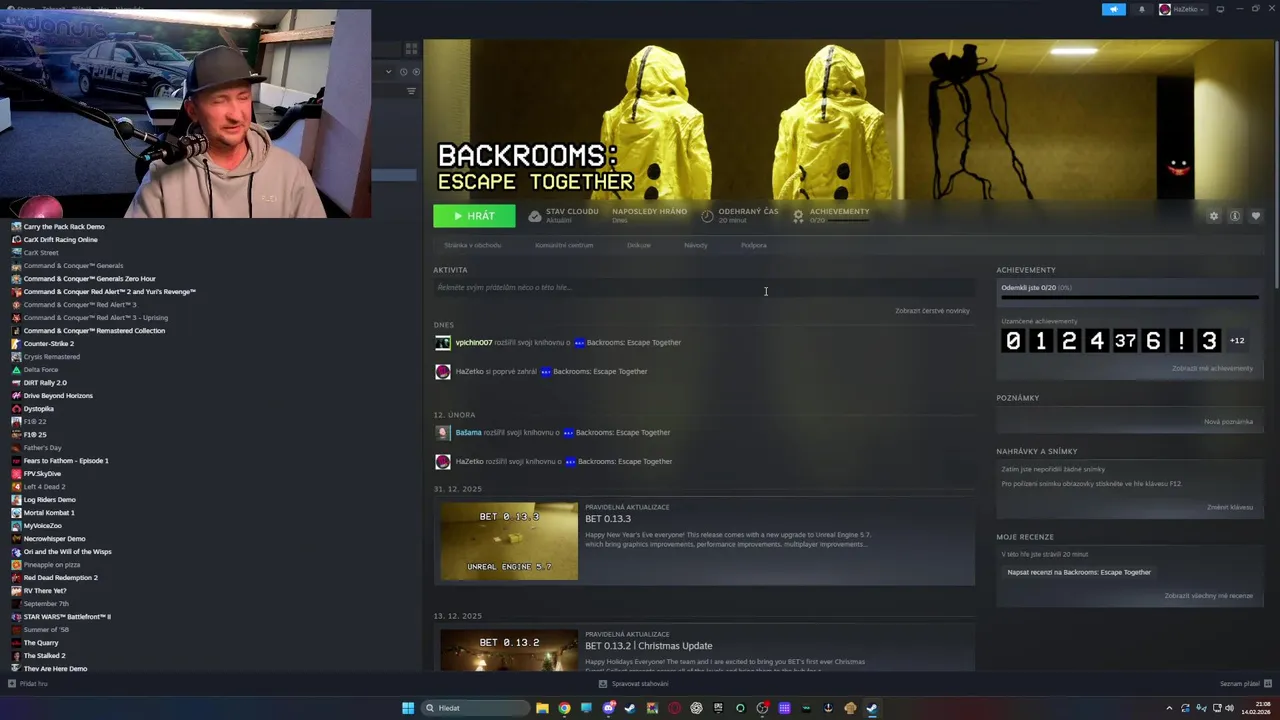Viewport: 1280px width, 720px height.
Task: Open Windows Start menu
Action: click(408, 708)
